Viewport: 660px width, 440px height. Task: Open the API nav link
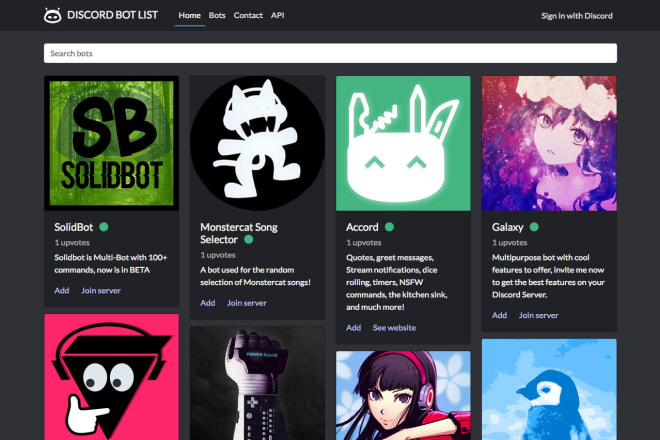click(277, 15)
